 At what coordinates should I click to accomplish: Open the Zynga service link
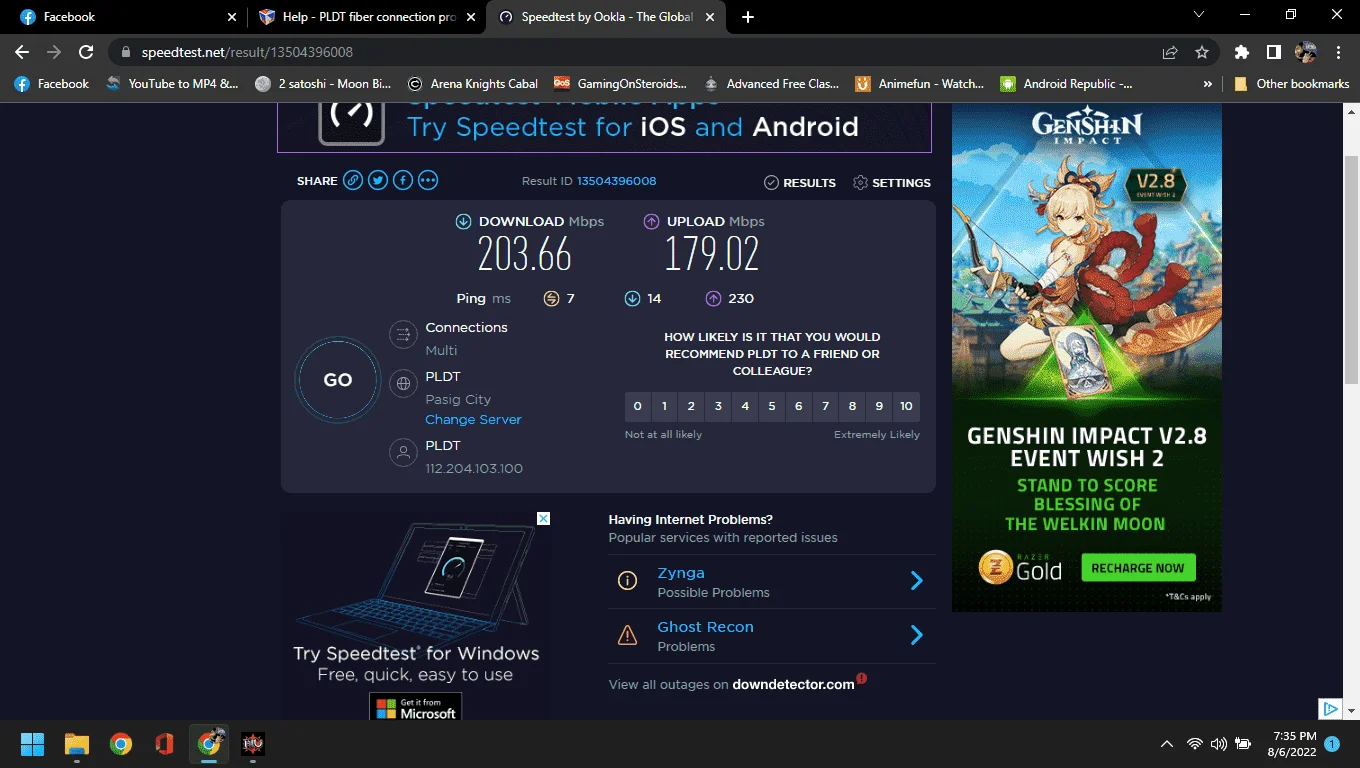coord(681,573)
